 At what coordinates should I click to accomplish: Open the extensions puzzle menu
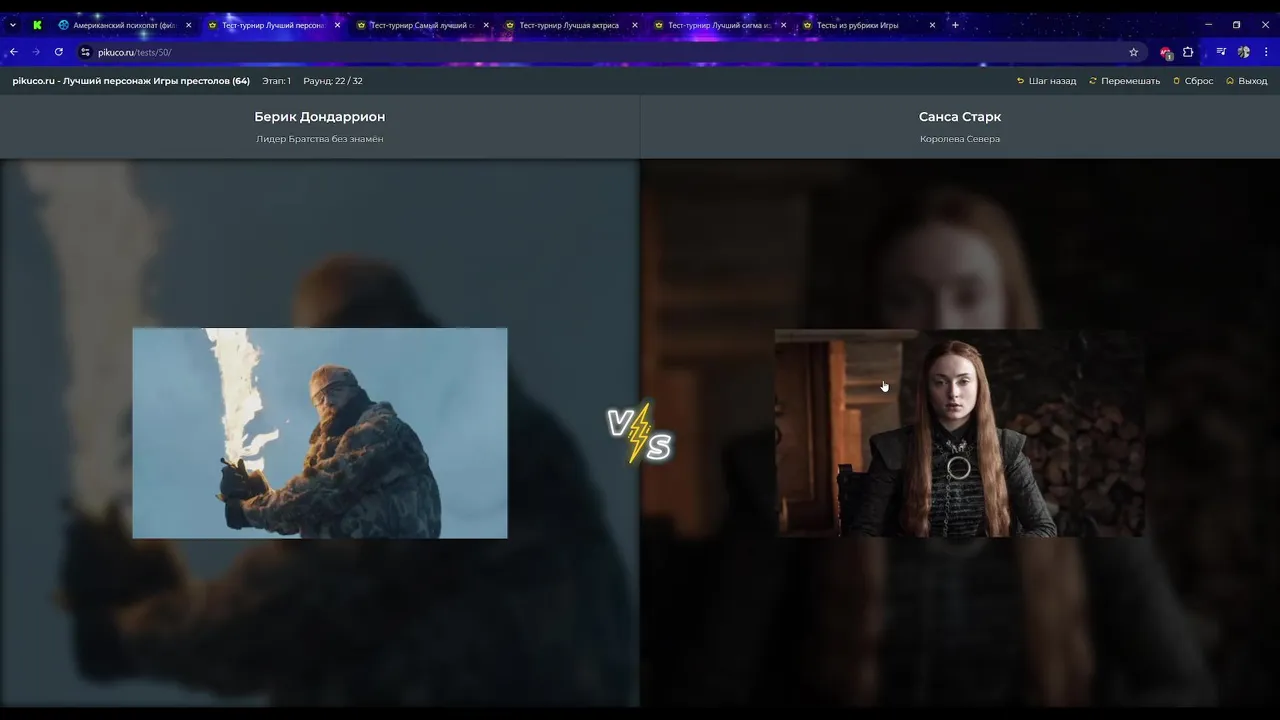(1188, 52)
